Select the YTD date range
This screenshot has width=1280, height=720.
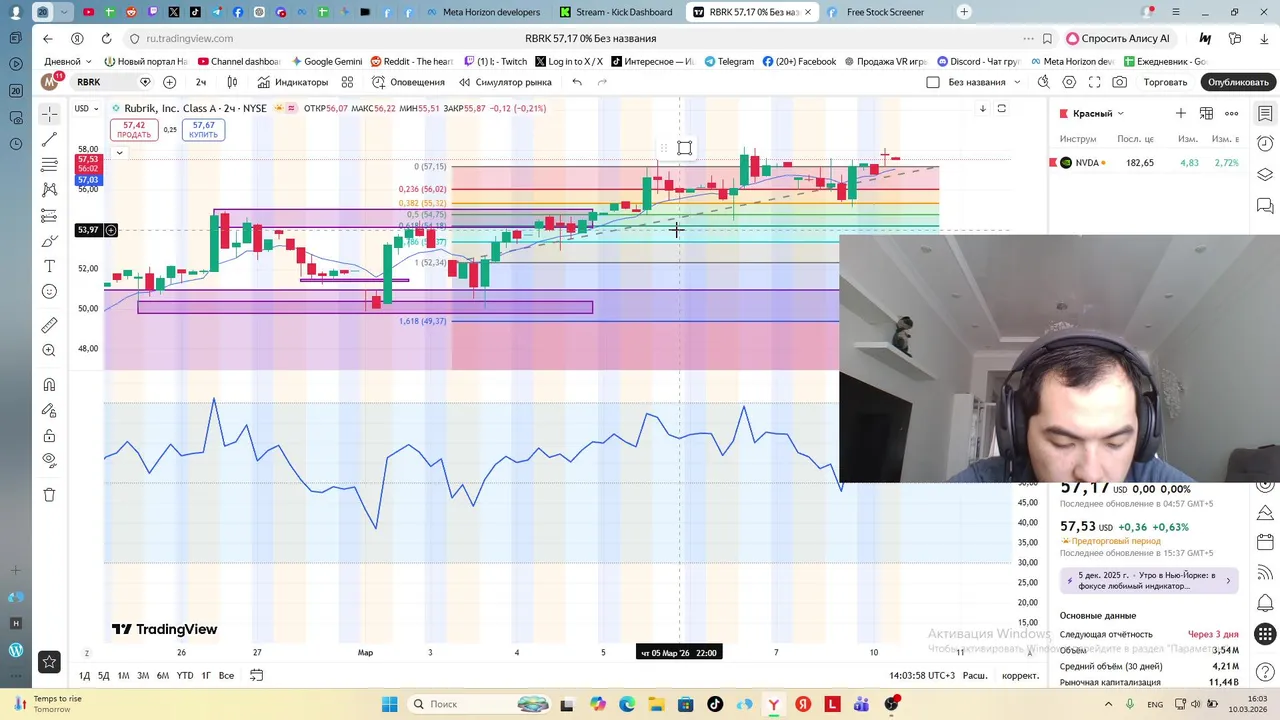185,675
